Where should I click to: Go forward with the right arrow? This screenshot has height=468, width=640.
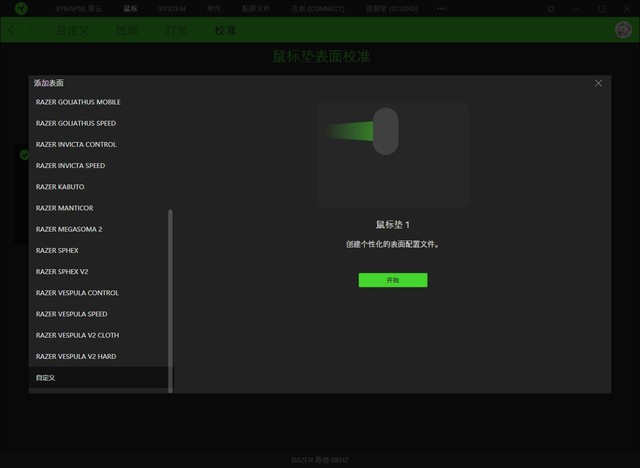(31, 30)
